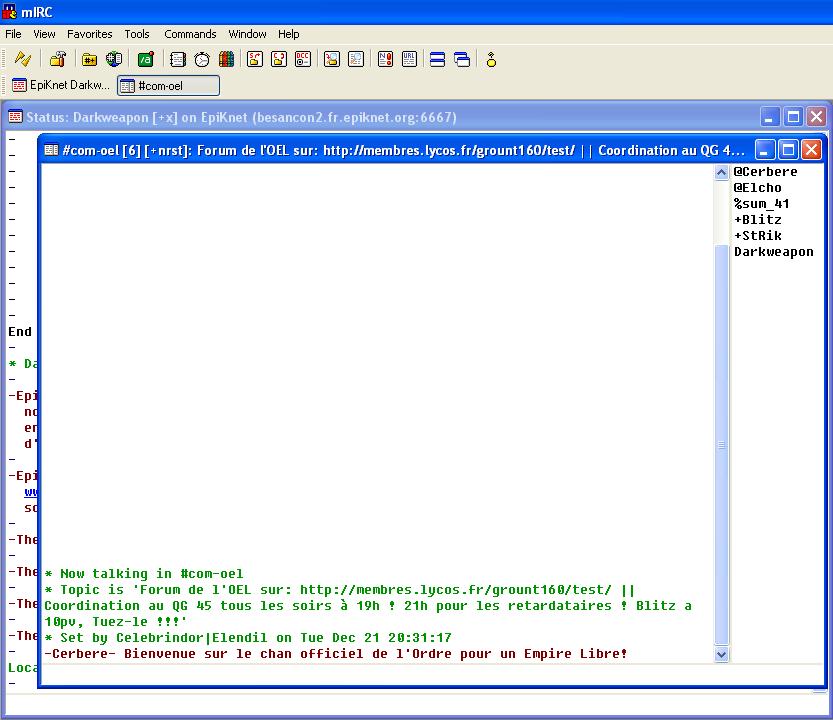Minimize the Status window
The height and width of the screenshot is (720, 833).
pos(769,117)
